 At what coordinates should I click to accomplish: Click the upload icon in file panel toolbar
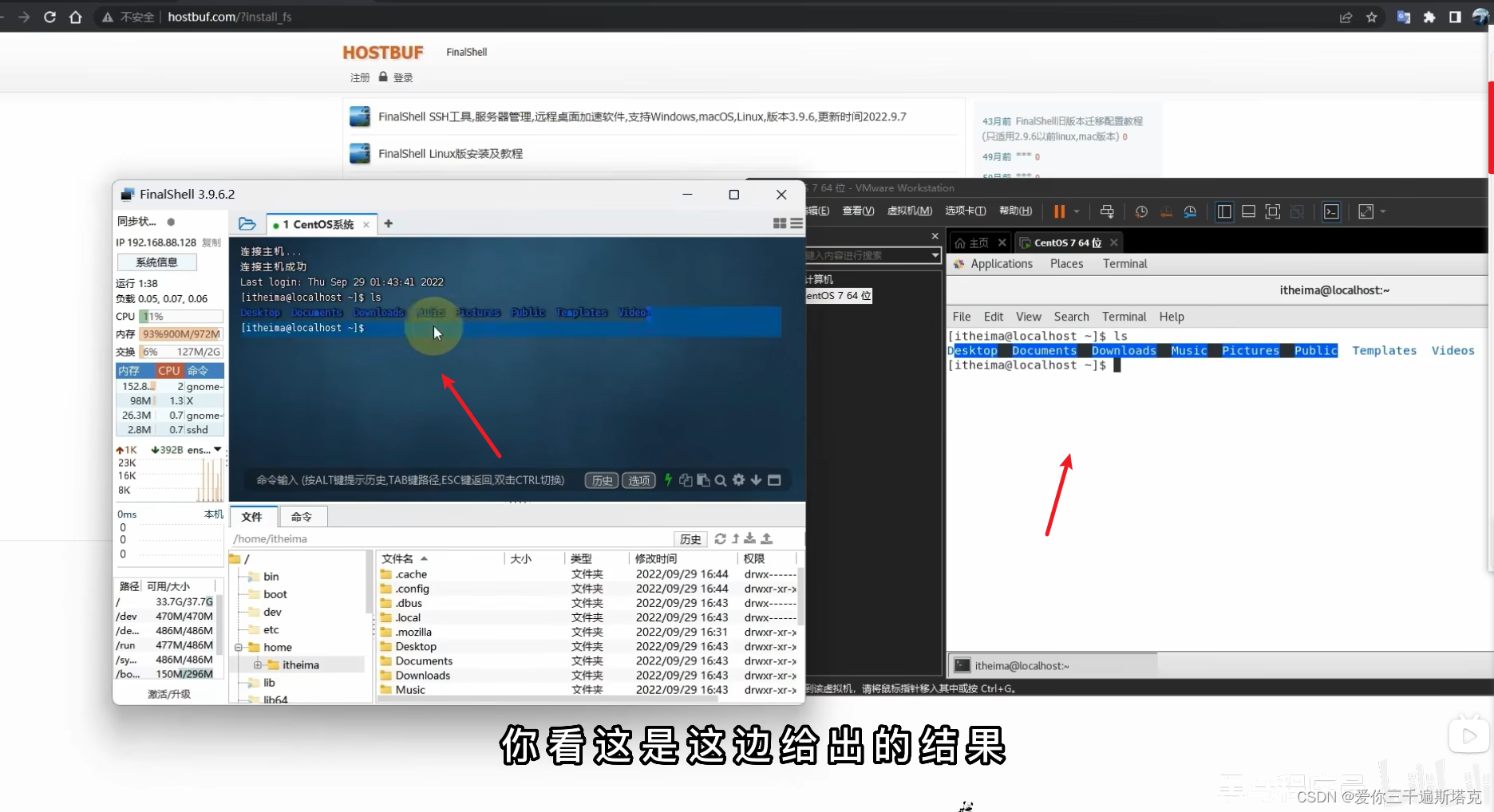(x=767, y=538)
